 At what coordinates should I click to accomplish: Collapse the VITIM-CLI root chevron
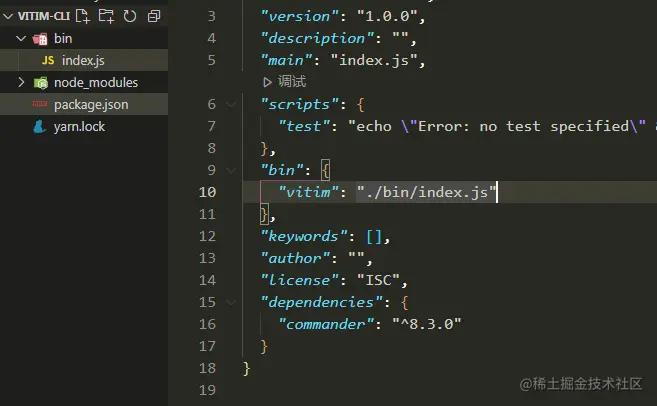[x=8, y=16]
